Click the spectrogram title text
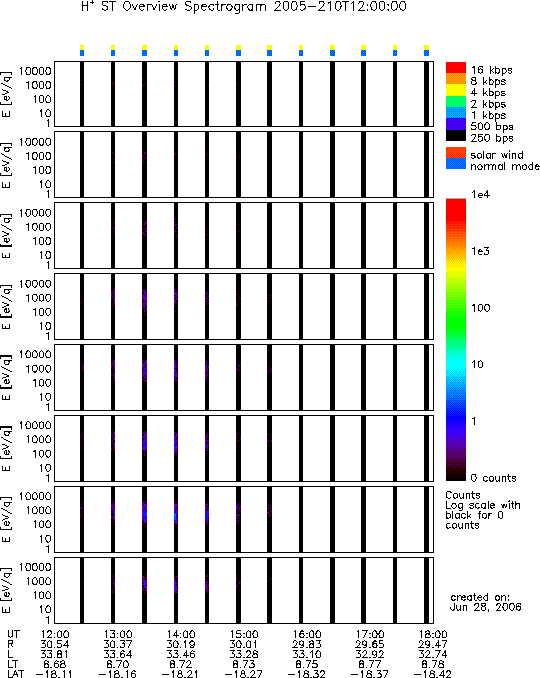Image resolution: width=540 pixels, height=678 pixels. 244,7
